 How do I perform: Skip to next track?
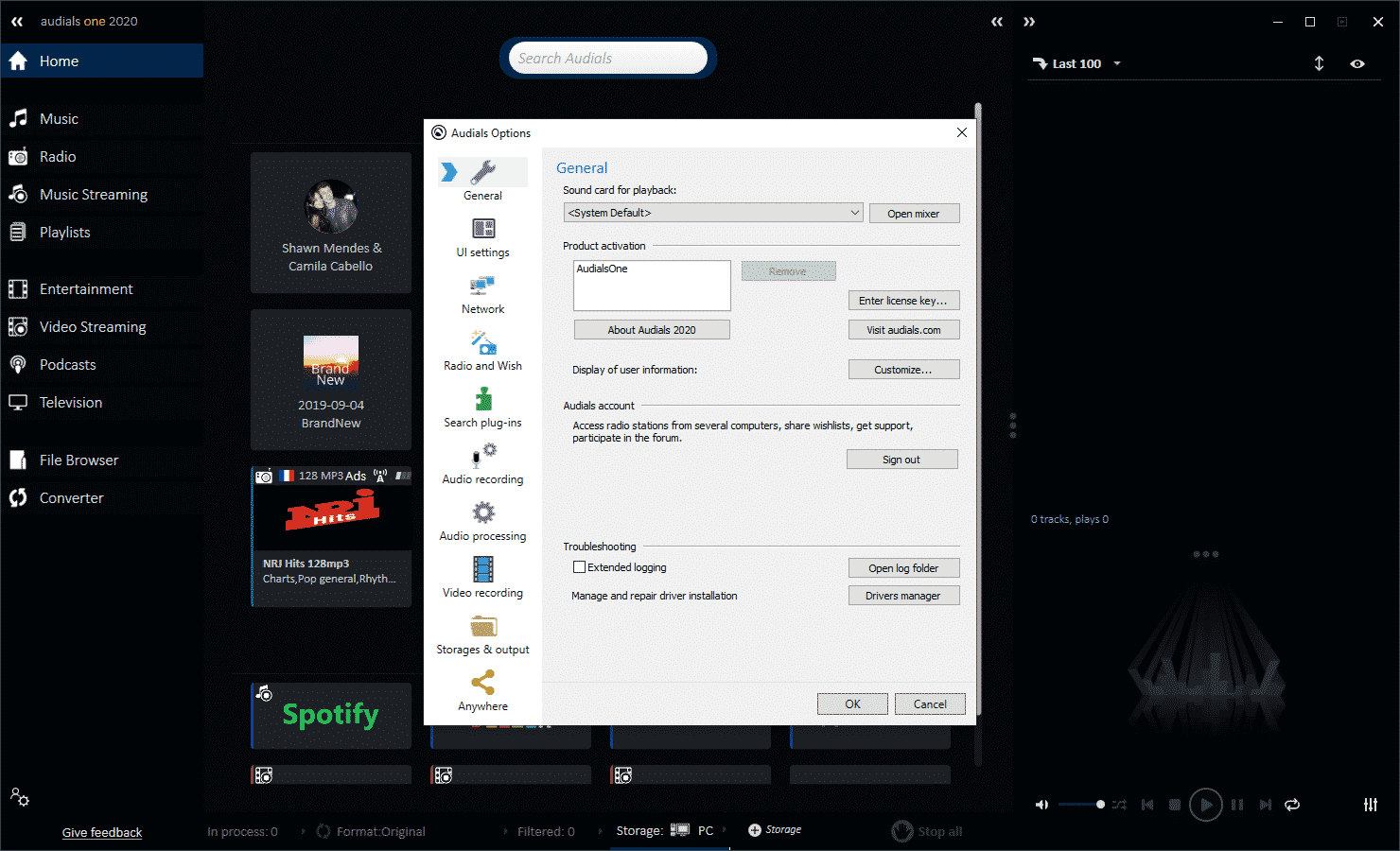(x=1266, y=805)
